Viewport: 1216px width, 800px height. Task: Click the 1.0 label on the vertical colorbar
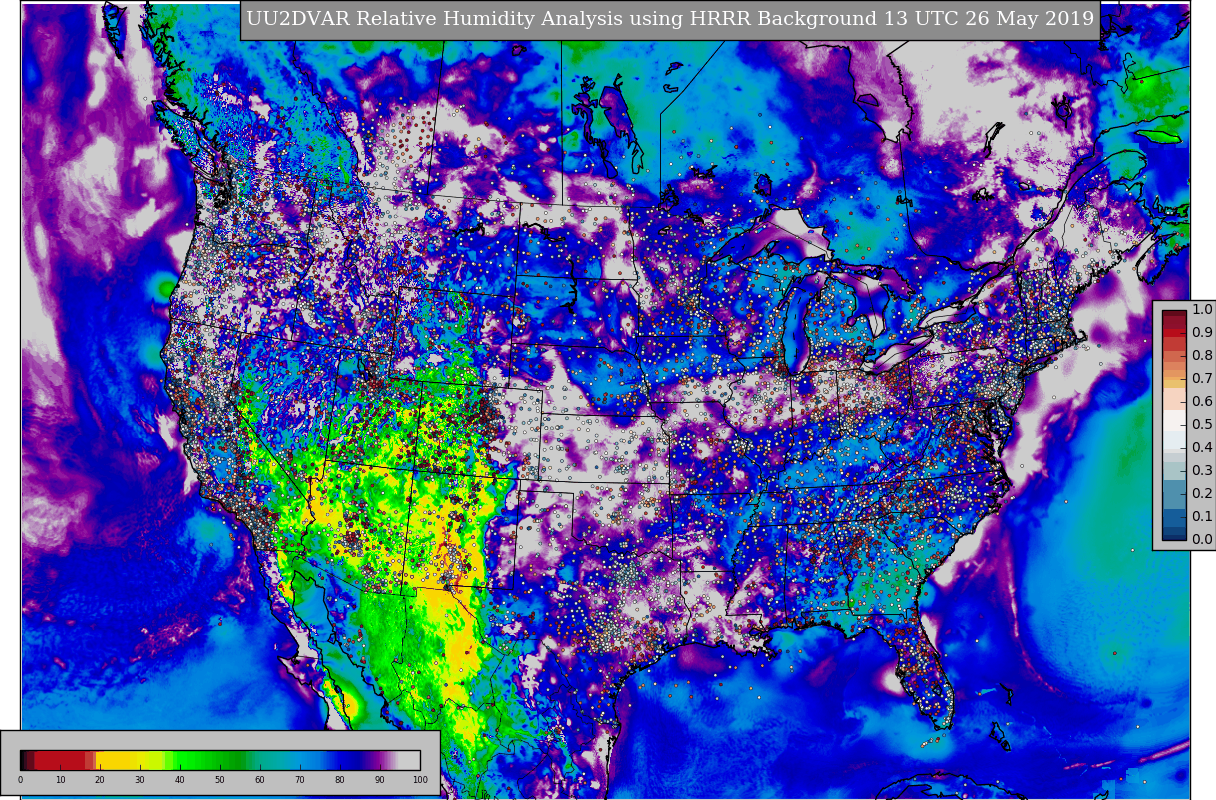[1202, 309]
